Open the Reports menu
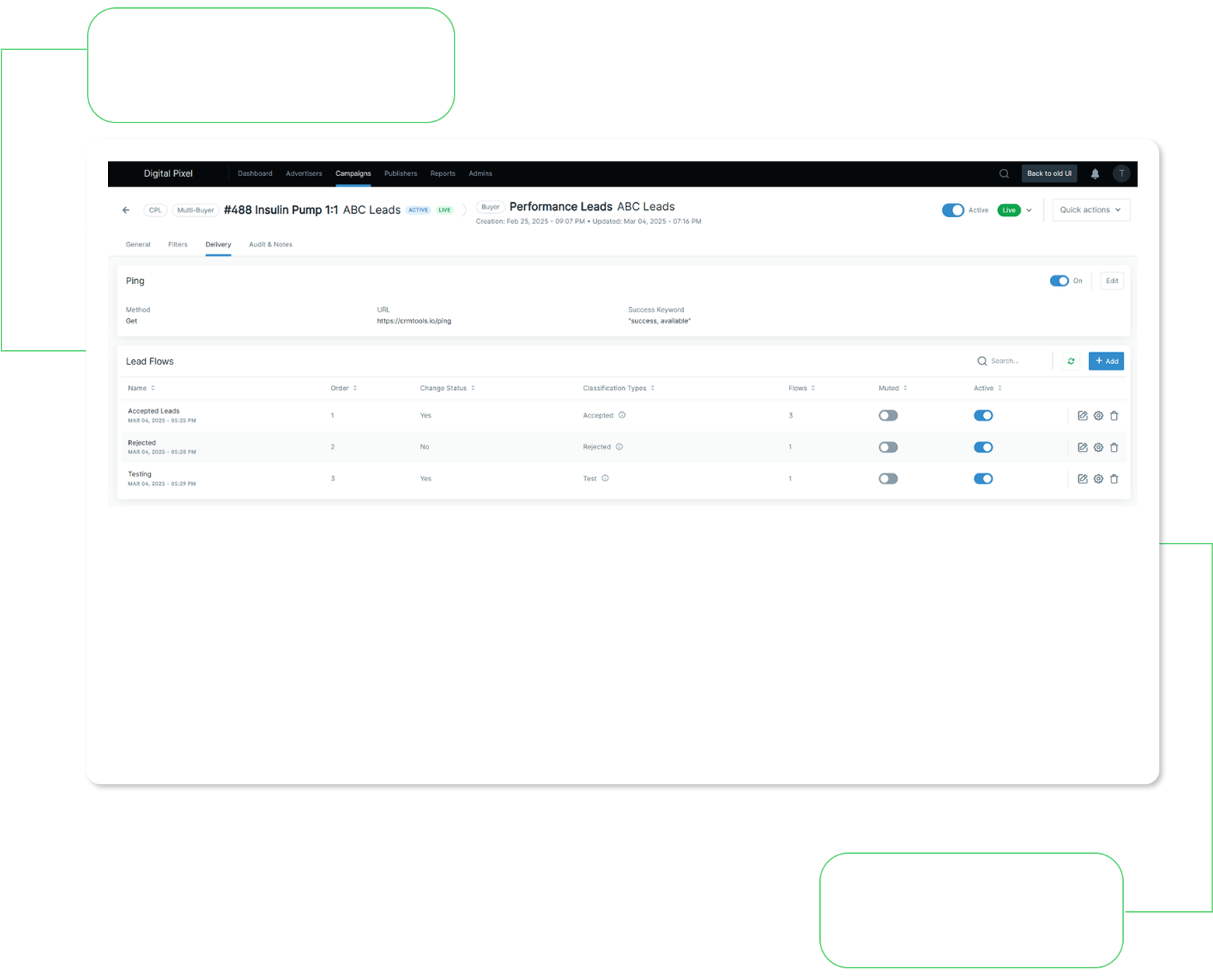Viewport: 1213px width, 980px height. [443, 174]
